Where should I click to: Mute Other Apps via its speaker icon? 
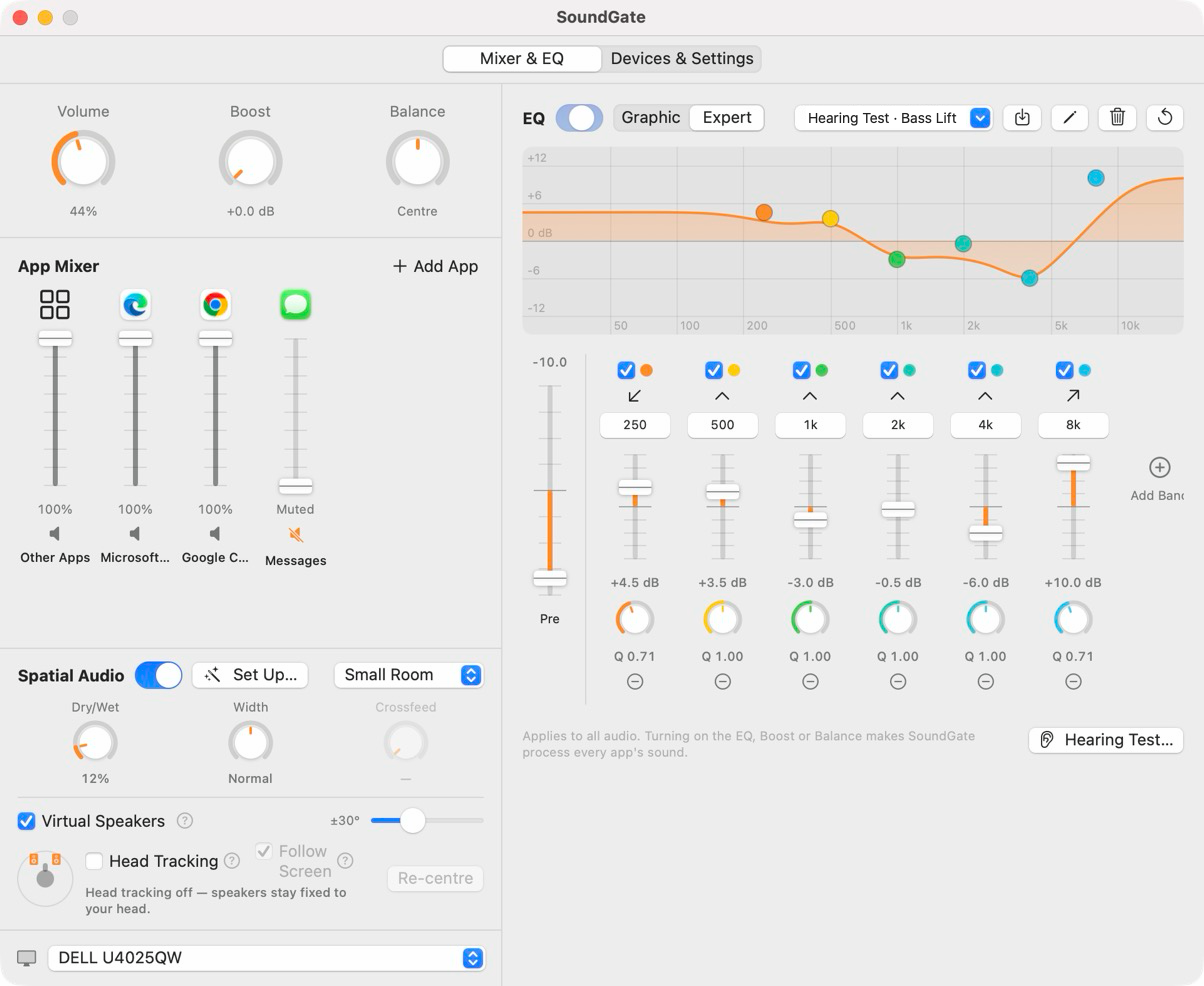pyautogui.click(x=55, y=534)
